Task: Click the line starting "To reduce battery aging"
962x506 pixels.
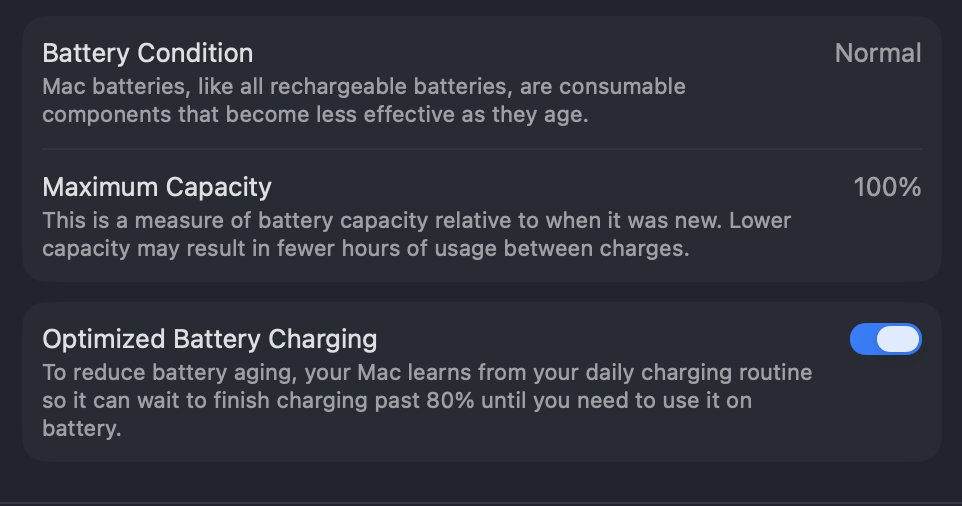Action: pos(427,373)
